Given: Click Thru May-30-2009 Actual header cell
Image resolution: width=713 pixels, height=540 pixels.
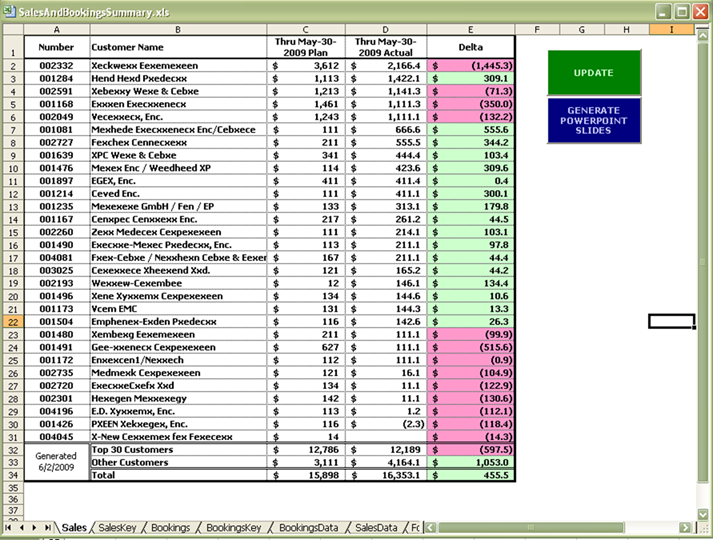Looking at the screenshot, I should (x=386, y=47).
